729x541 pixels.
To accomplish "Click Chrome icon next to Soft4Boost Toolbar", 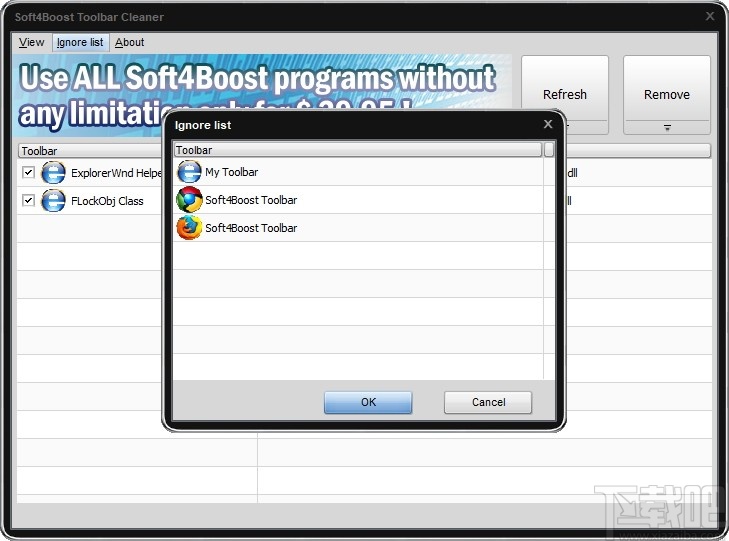I will 189,200.
